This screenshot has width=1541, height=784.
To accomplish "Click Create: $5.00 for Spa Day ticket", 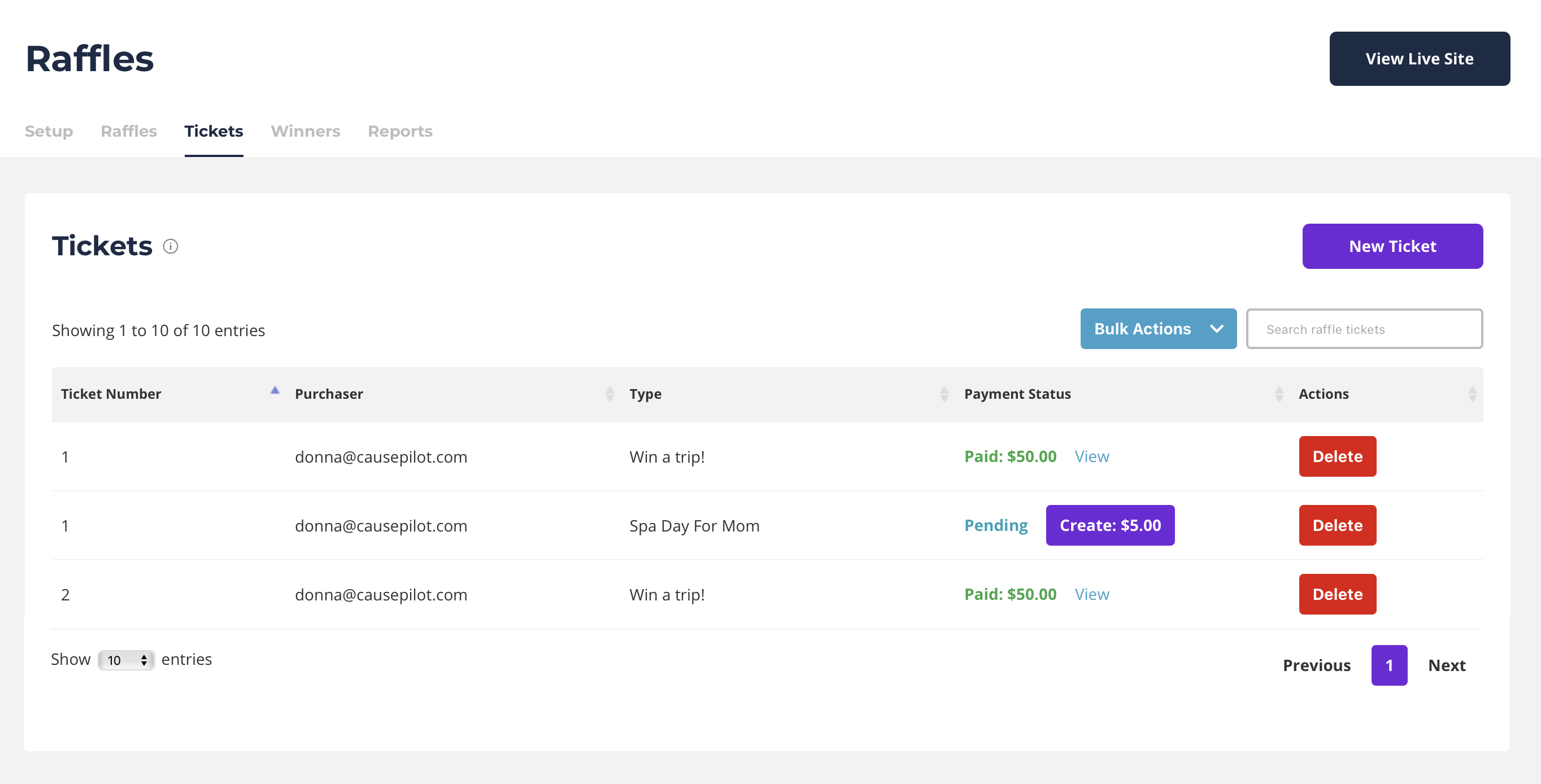I will coord(1109,525).
